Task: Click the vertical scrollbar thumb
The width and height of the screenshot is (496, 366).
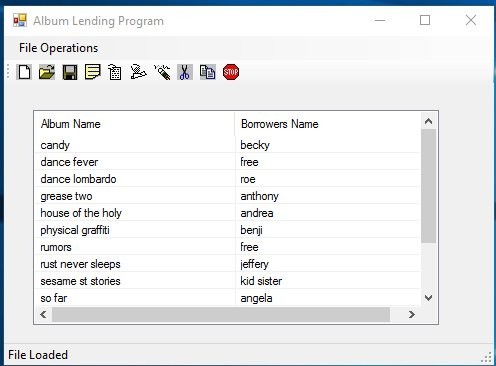Action: 429,186
